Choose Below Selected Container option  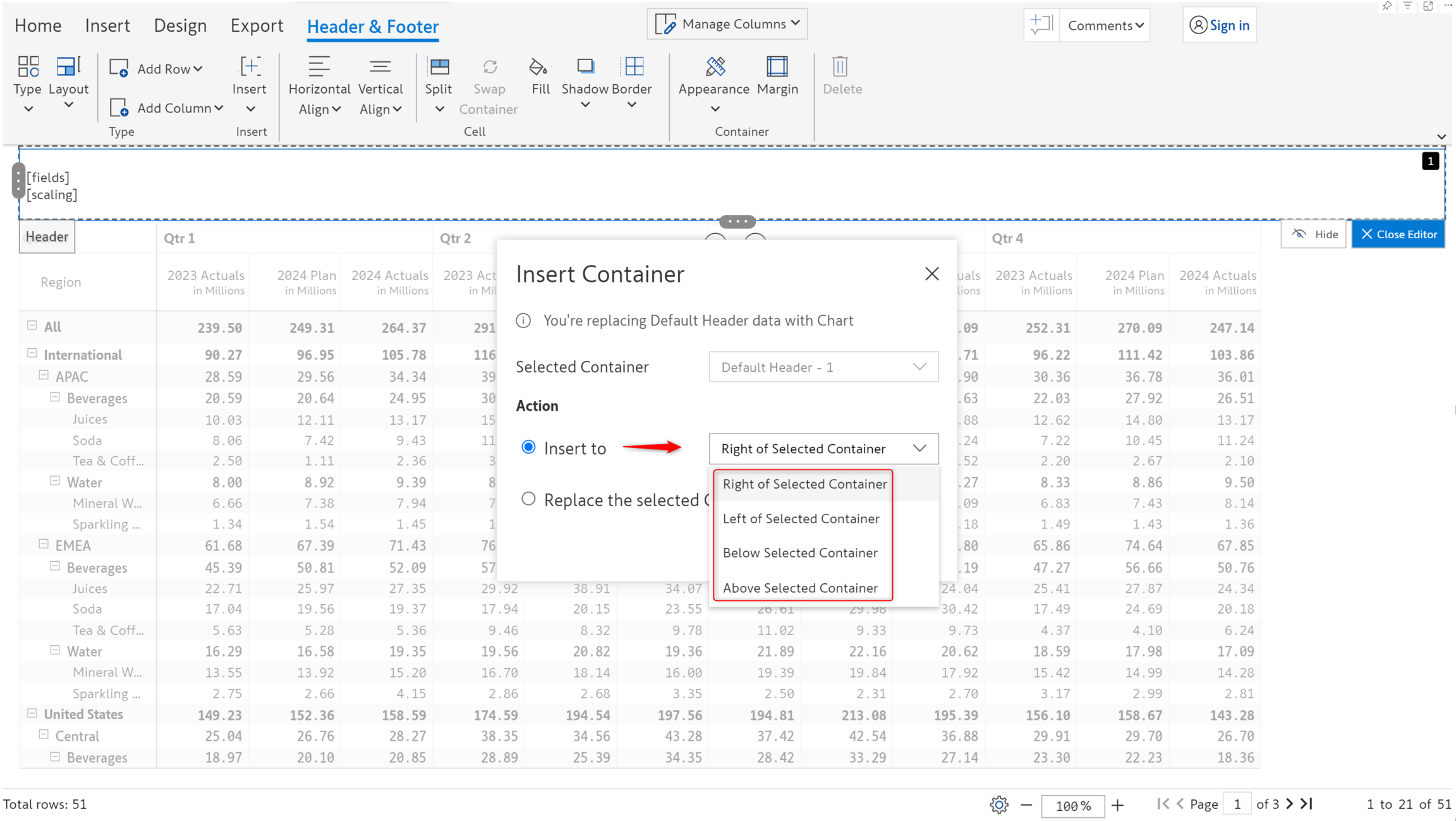pos(800,553)
